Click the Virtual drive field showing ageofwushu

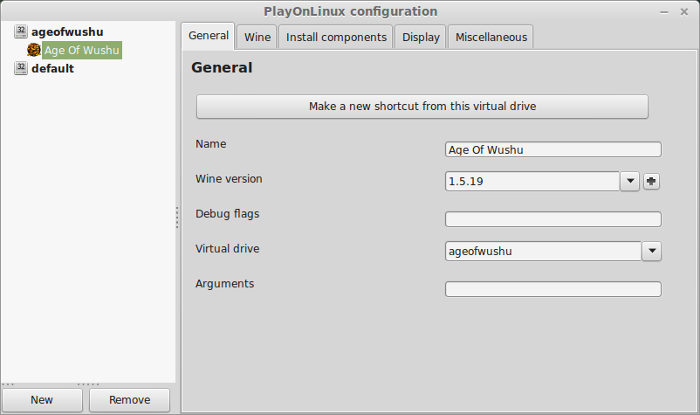click(x=543, y=251)
